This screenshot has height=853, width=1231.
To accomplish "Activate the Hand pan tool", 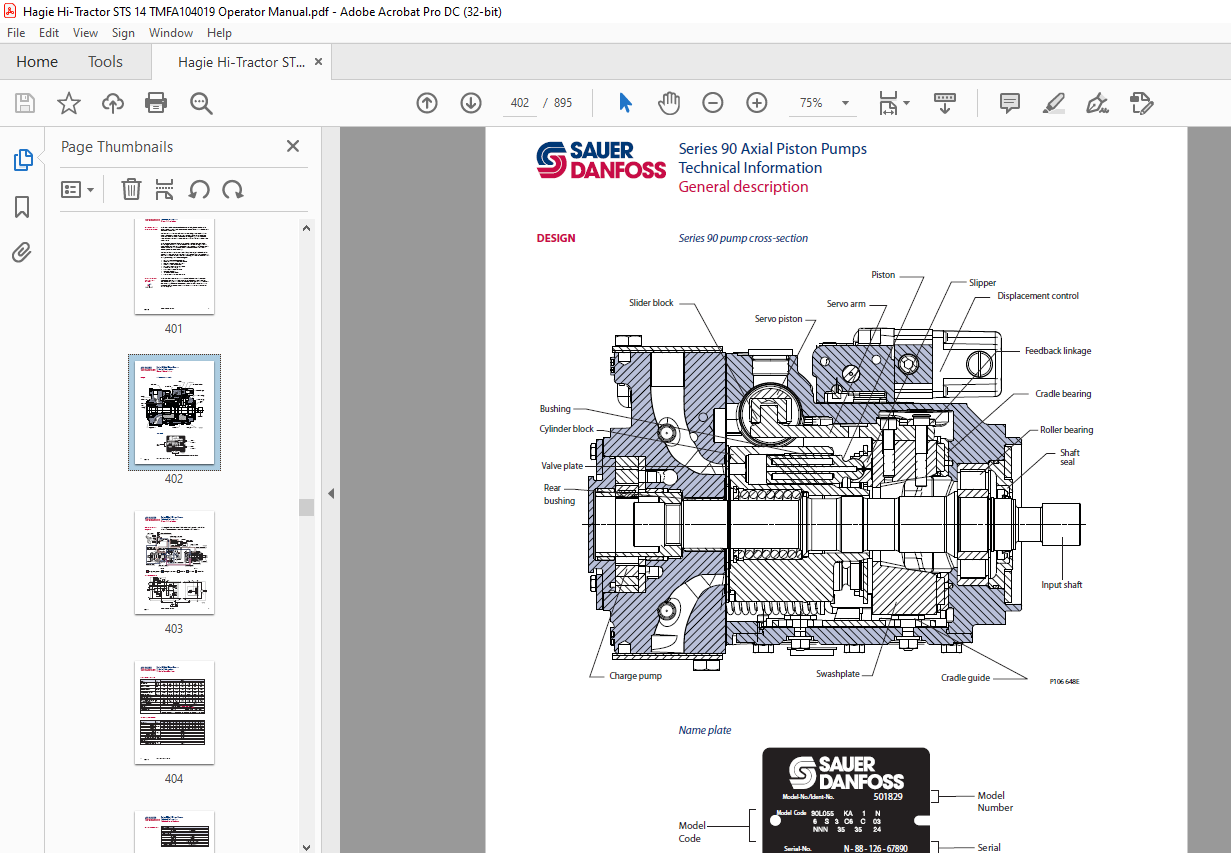I will 669,103.
